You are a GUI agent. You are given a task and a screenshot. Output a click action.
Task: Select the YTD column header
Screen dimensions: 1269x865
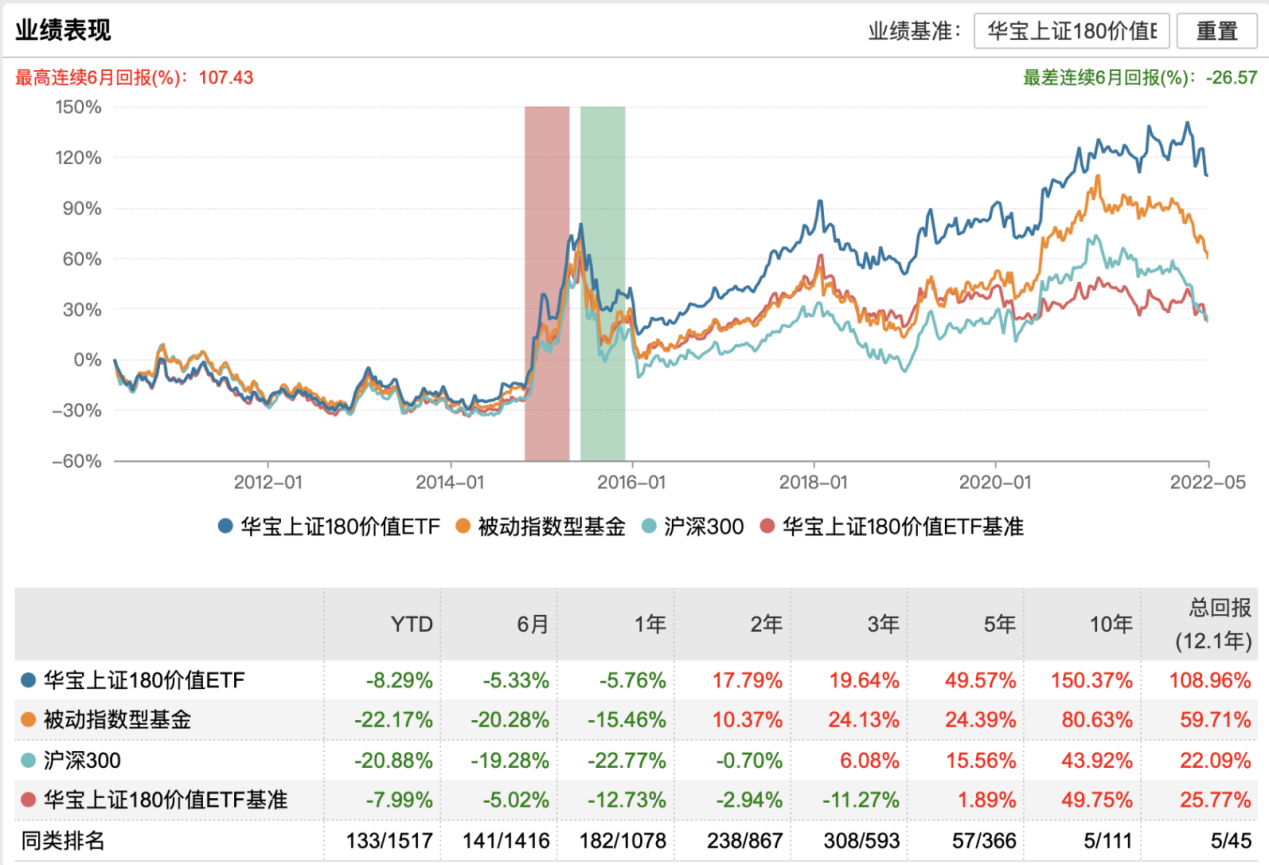(411, 625)
